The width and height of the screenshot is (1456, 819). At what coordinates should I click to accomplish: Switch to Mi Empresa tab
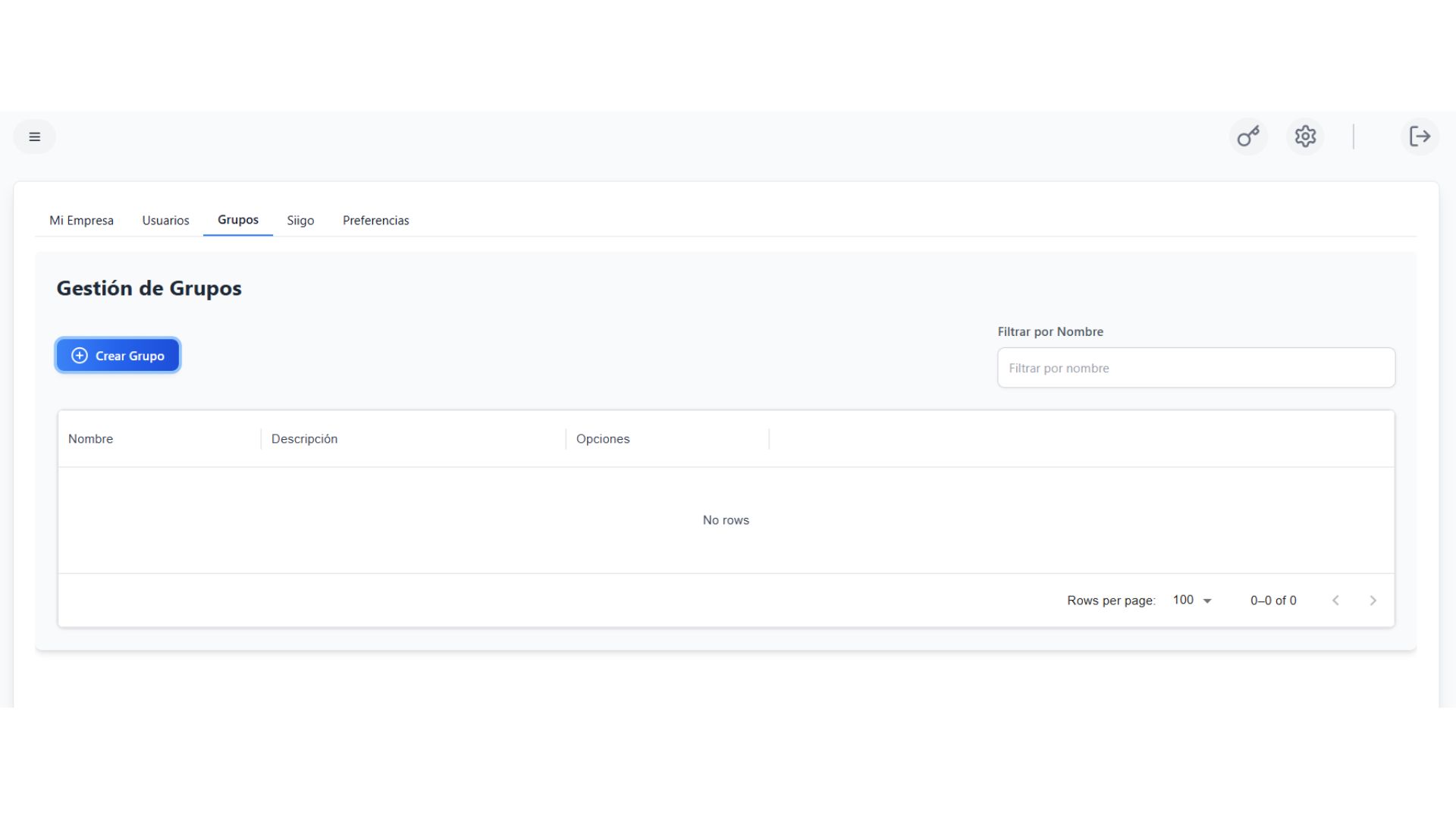click(x=81, y=221)
